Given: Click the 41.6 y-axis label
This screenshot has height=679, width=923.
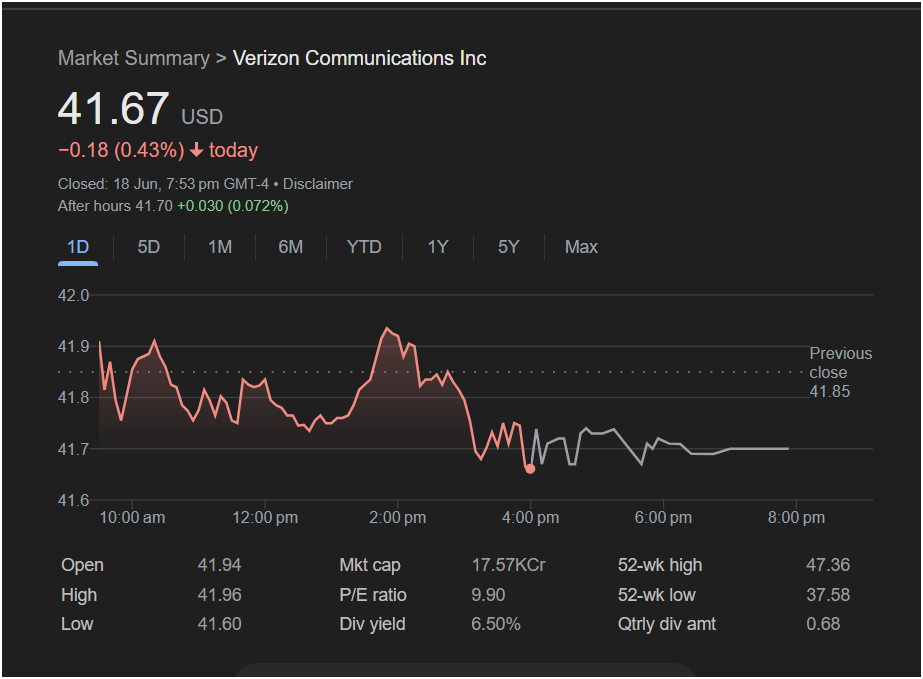Looking at the screenshot, I should coord(74,500).
